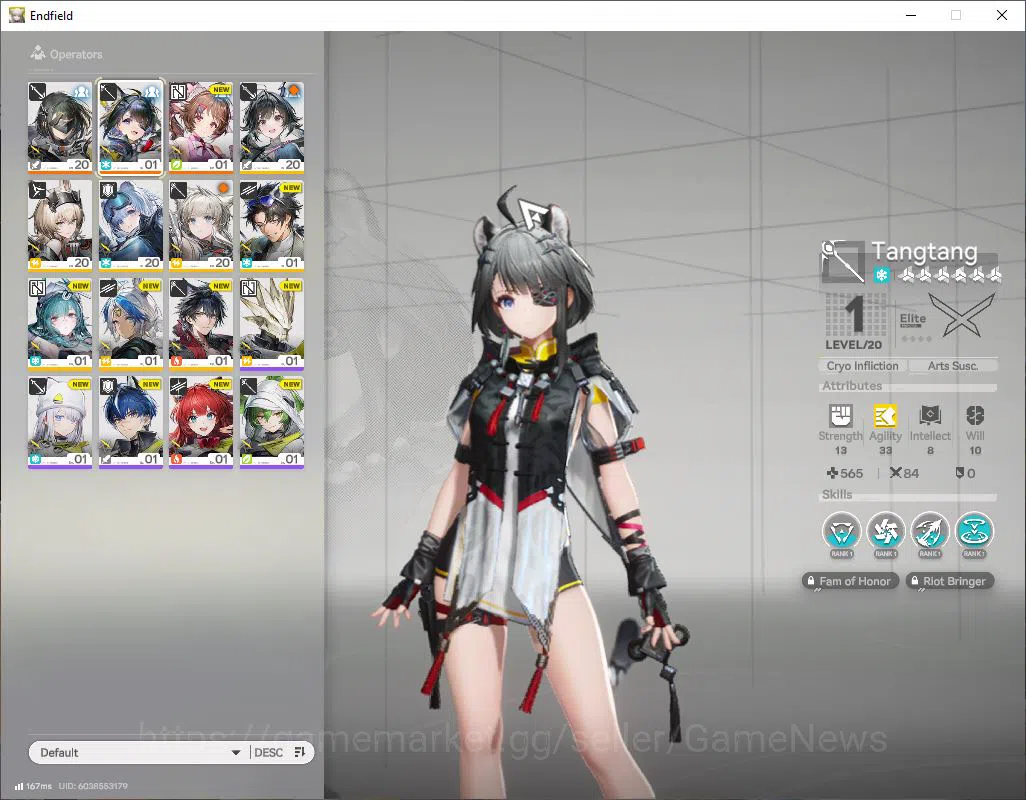Click the landing-ring fourth skill icon

click(x=974, y=530)
